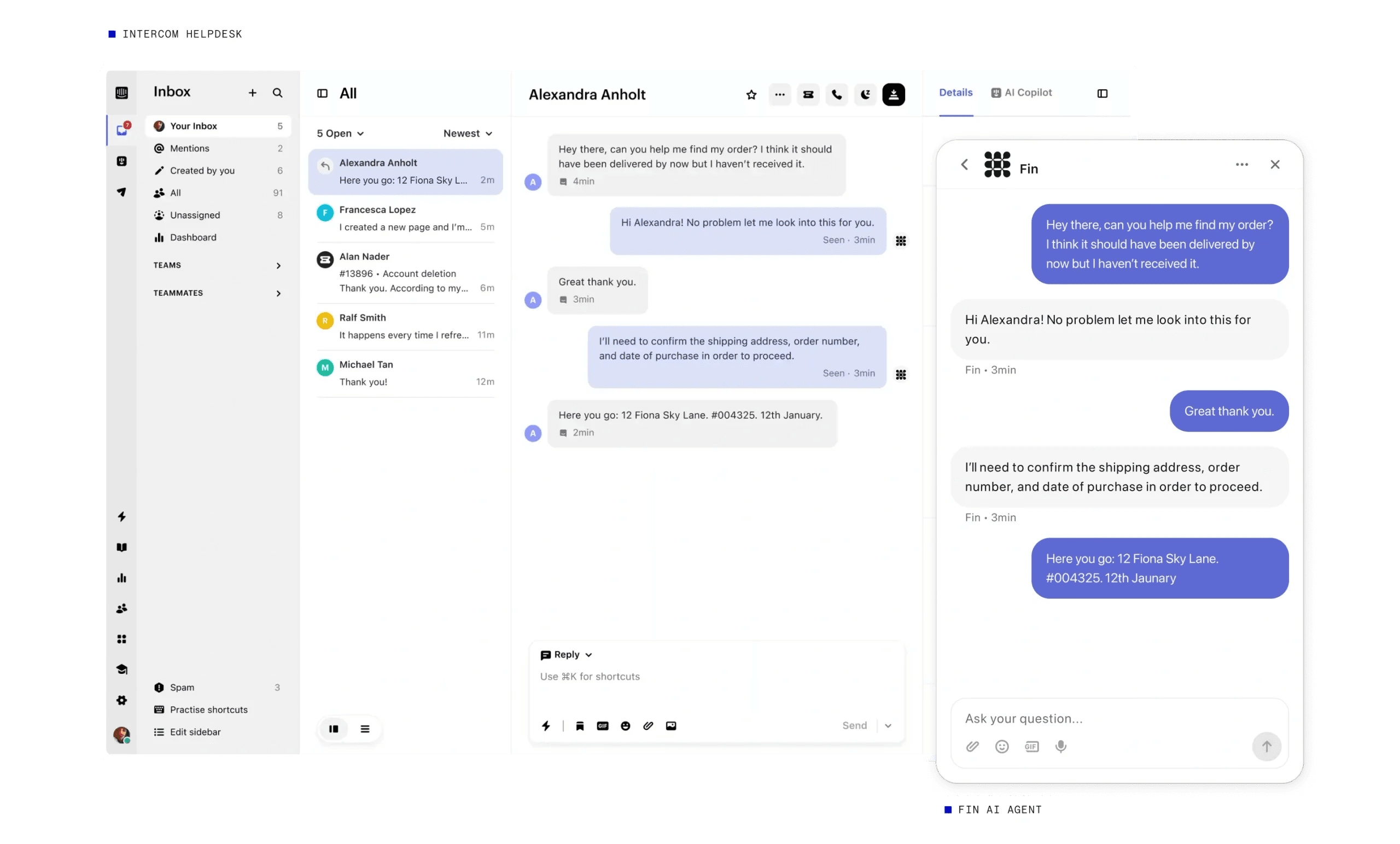Select Your Inbox in sidebar

(x=218, y=126)
